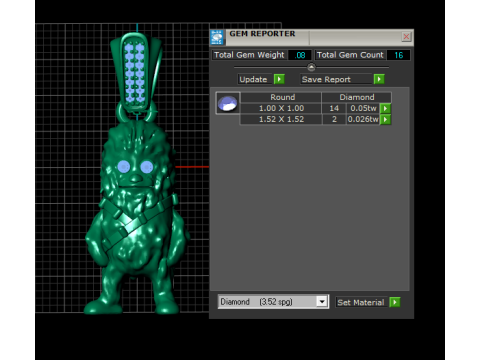This screenshot has width=480, height=360.
Task: Click the Total Gem Weight label
Action: pyautogui.click(x=249, y=55)
